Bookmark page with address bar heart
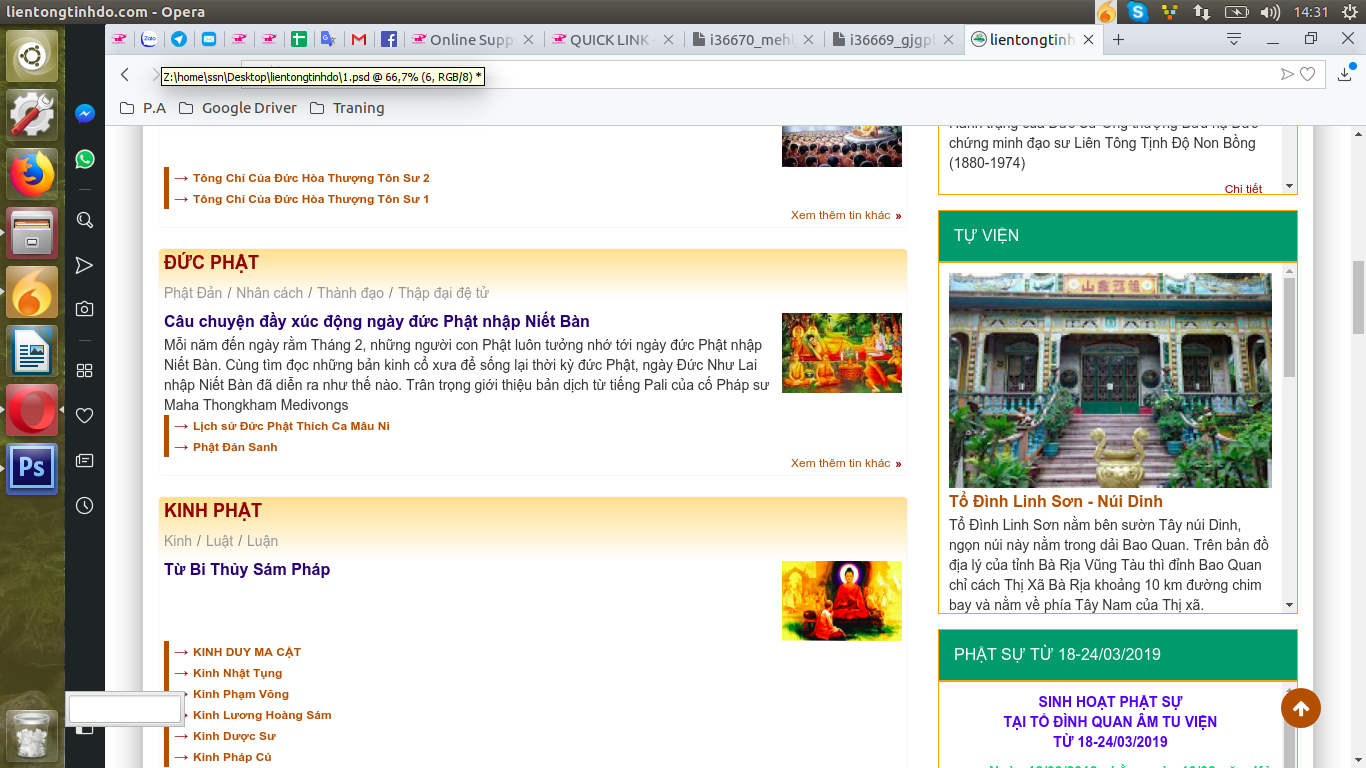 1307,74
